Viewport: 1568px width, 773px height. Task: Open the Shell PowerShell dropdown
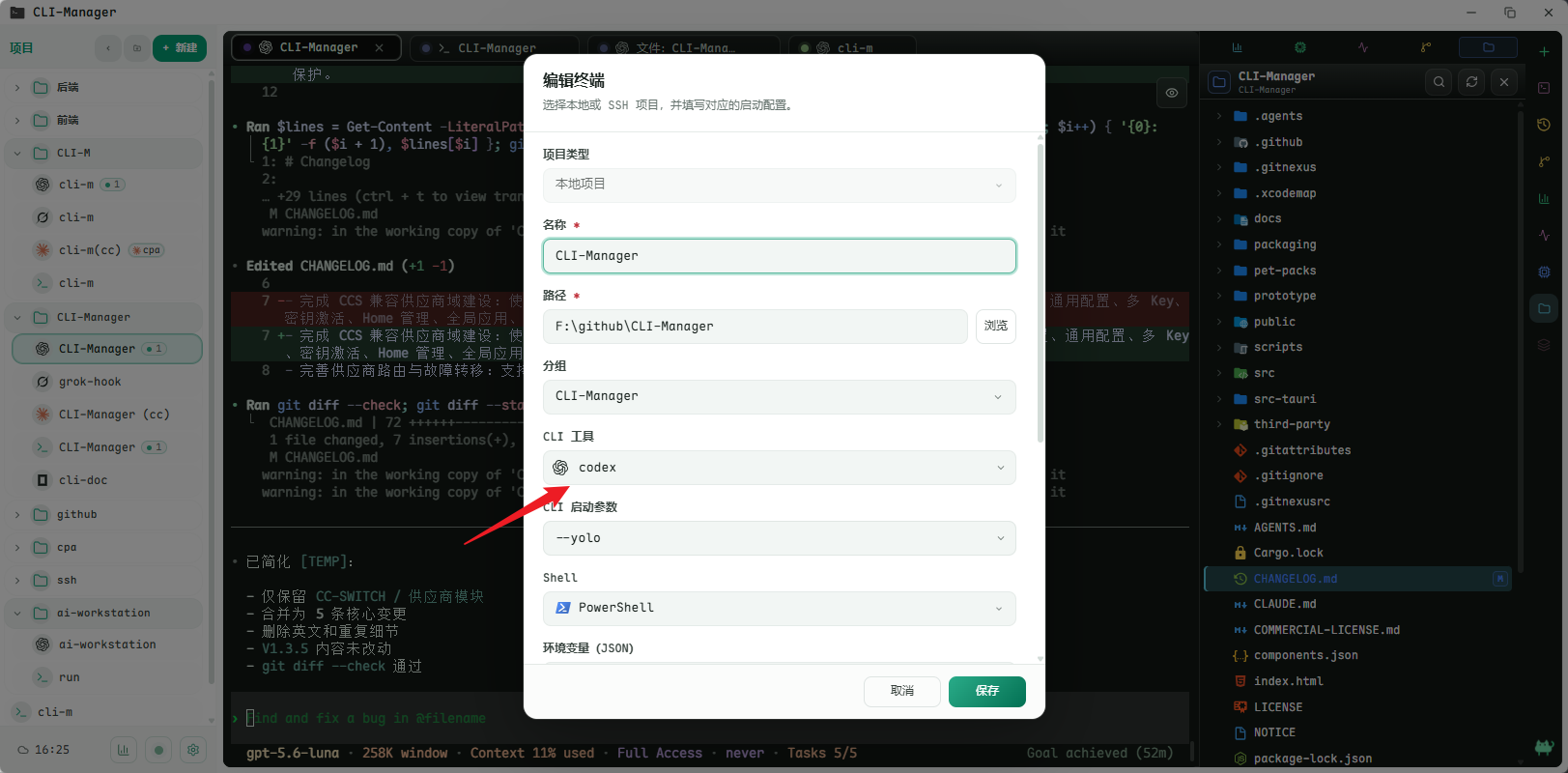pyautogui.click(x=779, y=608)
